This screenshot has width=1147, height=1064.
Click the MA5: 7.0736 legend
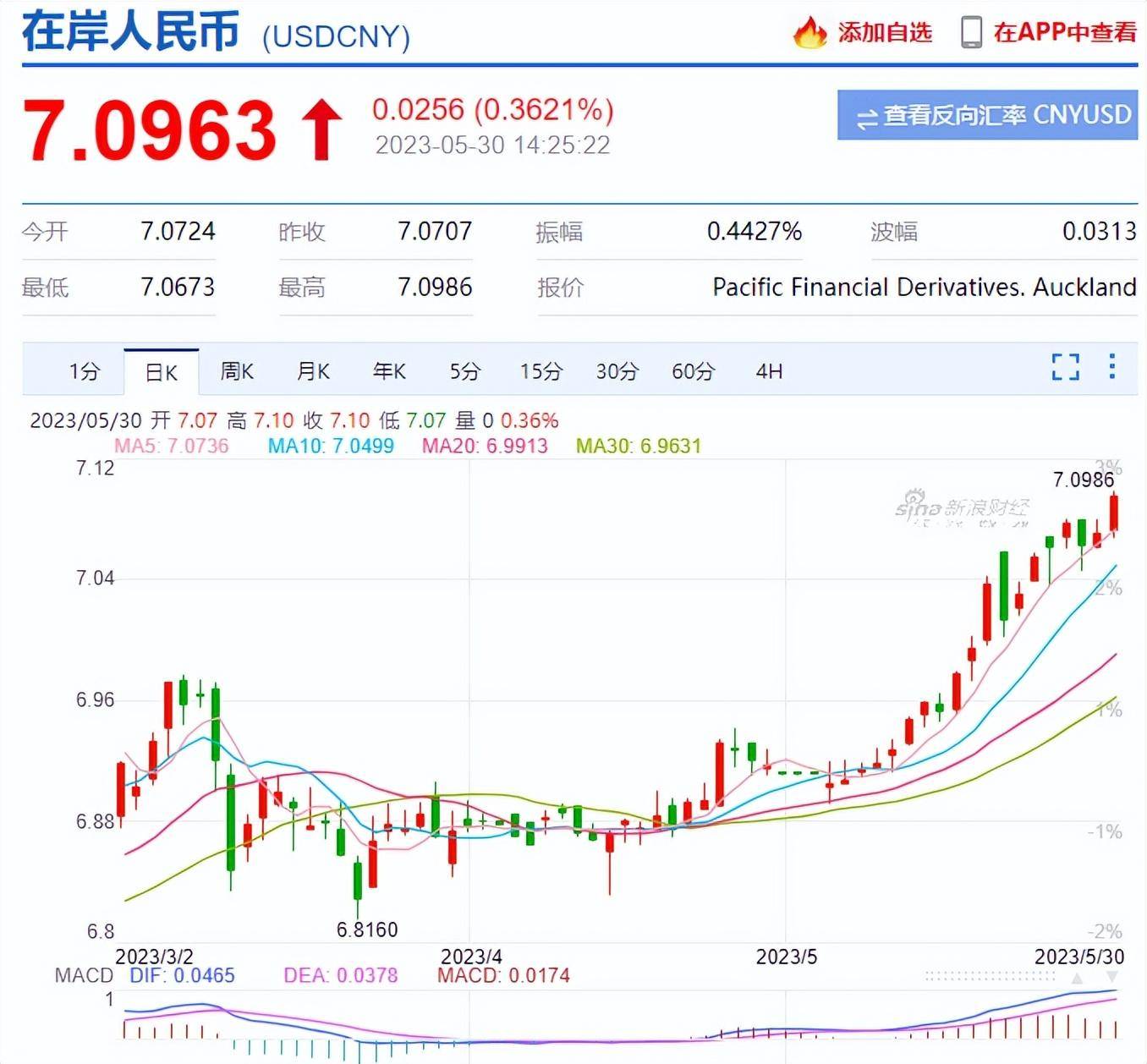[x=172, y=446]
